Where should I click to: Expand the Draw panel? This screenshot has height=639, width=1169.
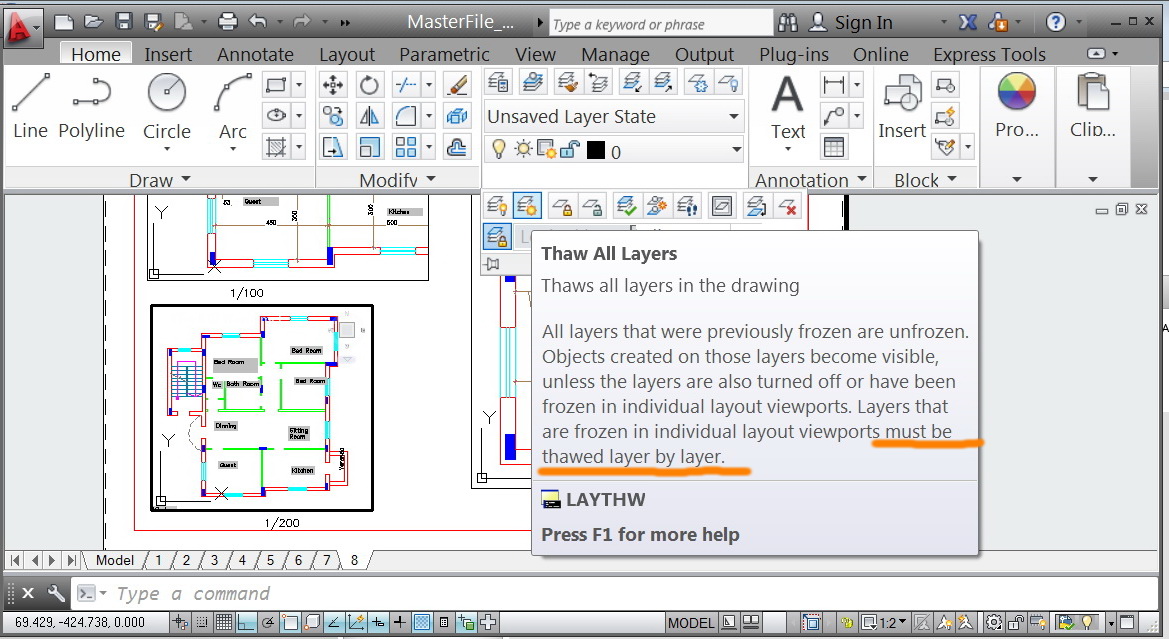click(159, 180)
